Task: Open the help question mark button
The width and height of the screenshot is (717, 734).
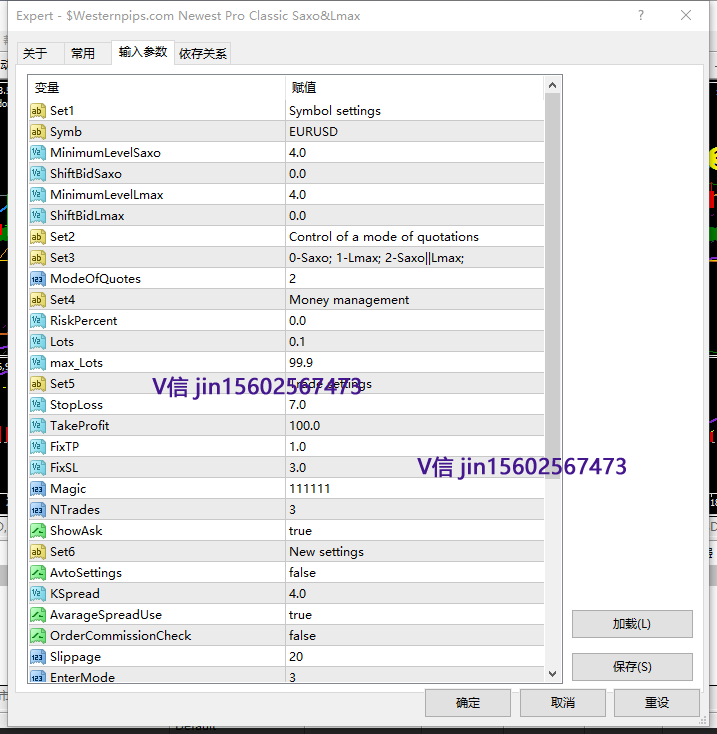Action: tap(641, 15)
